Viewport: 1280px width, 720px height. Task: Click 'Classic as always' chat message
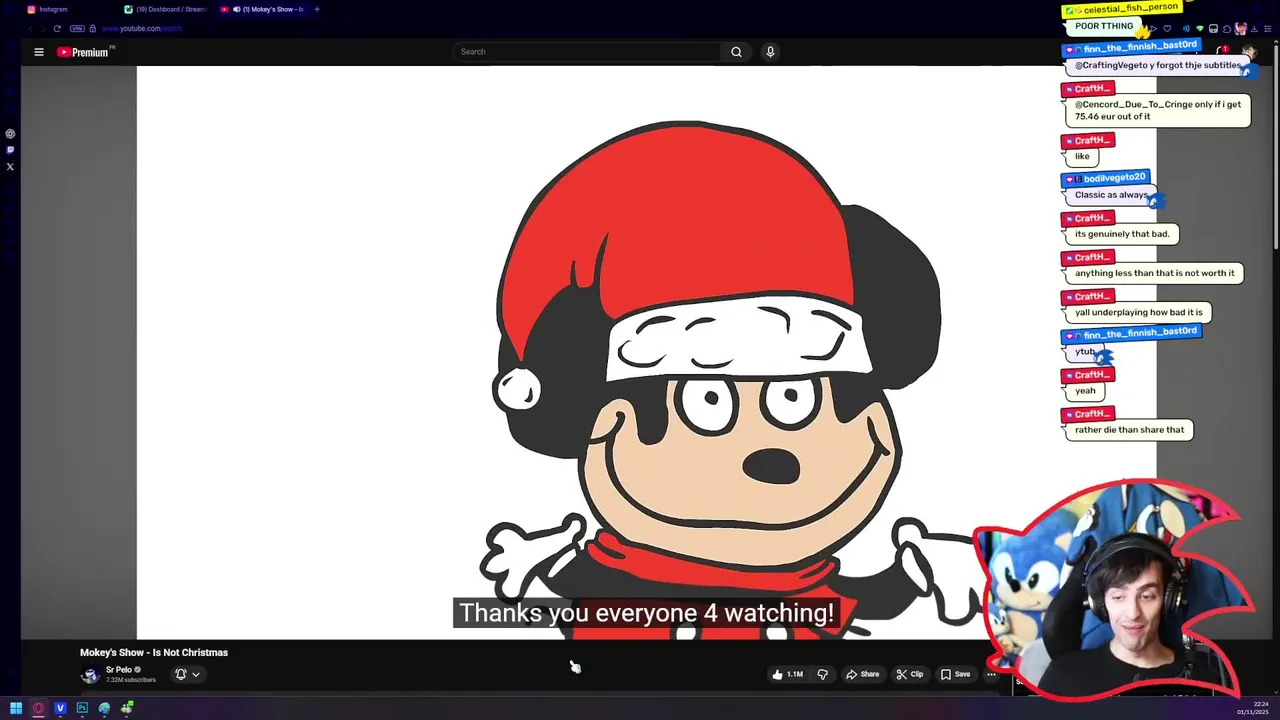tap(1111, 195)
